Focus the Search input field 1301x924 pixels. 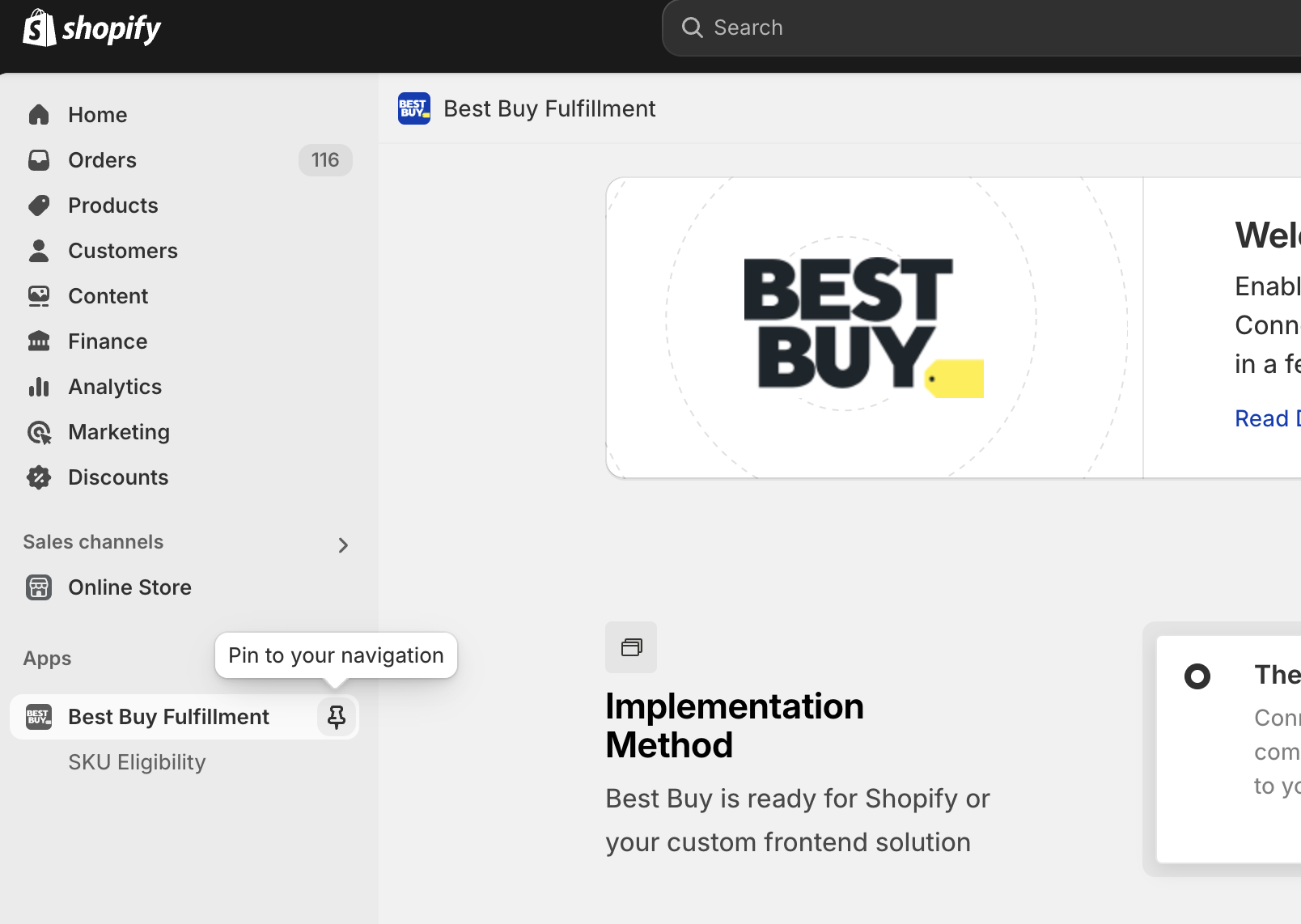pyautogui.click(x=981, y=28)
